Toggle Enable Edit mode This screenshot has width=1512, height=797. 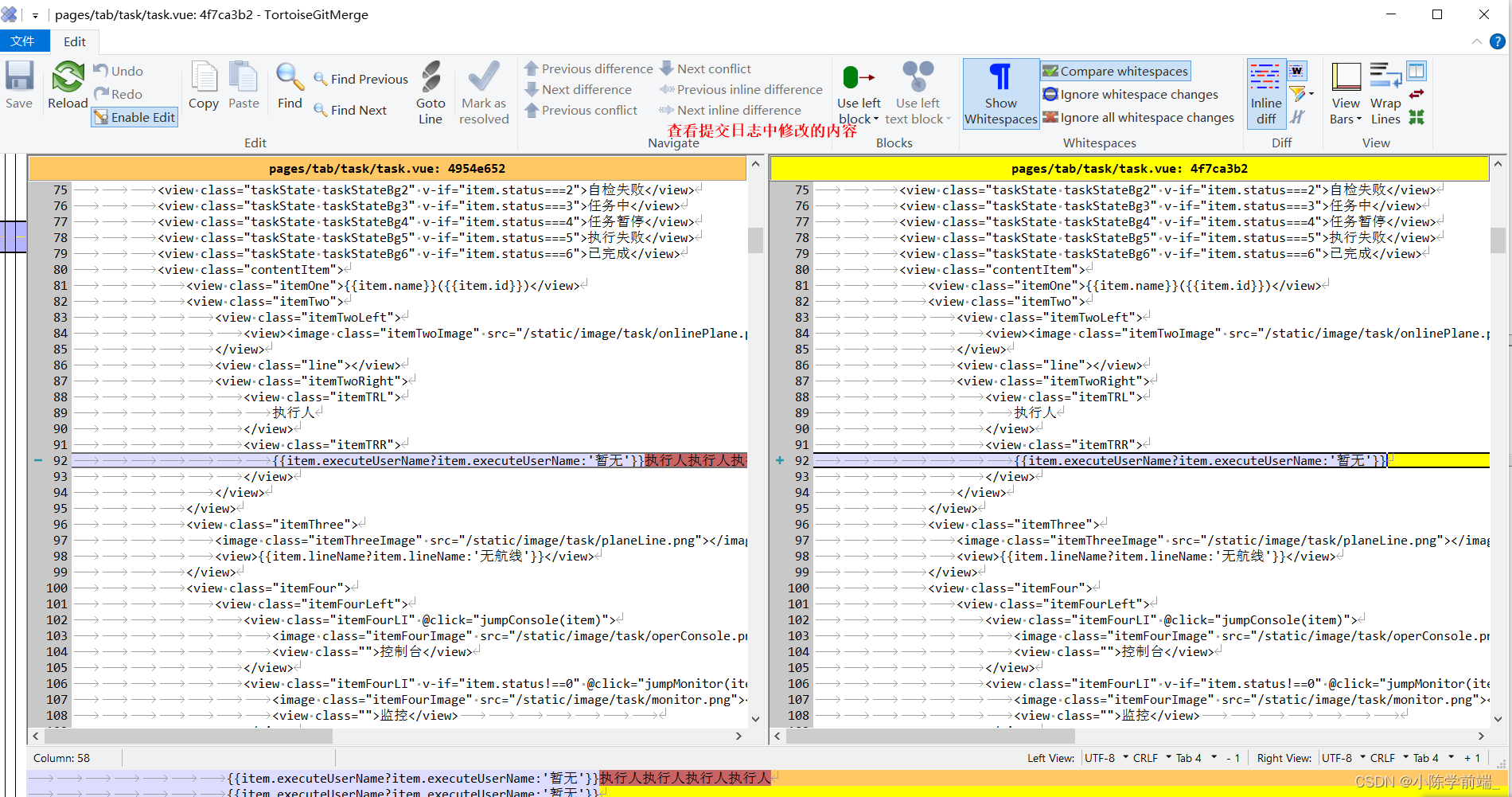(134, 117)
